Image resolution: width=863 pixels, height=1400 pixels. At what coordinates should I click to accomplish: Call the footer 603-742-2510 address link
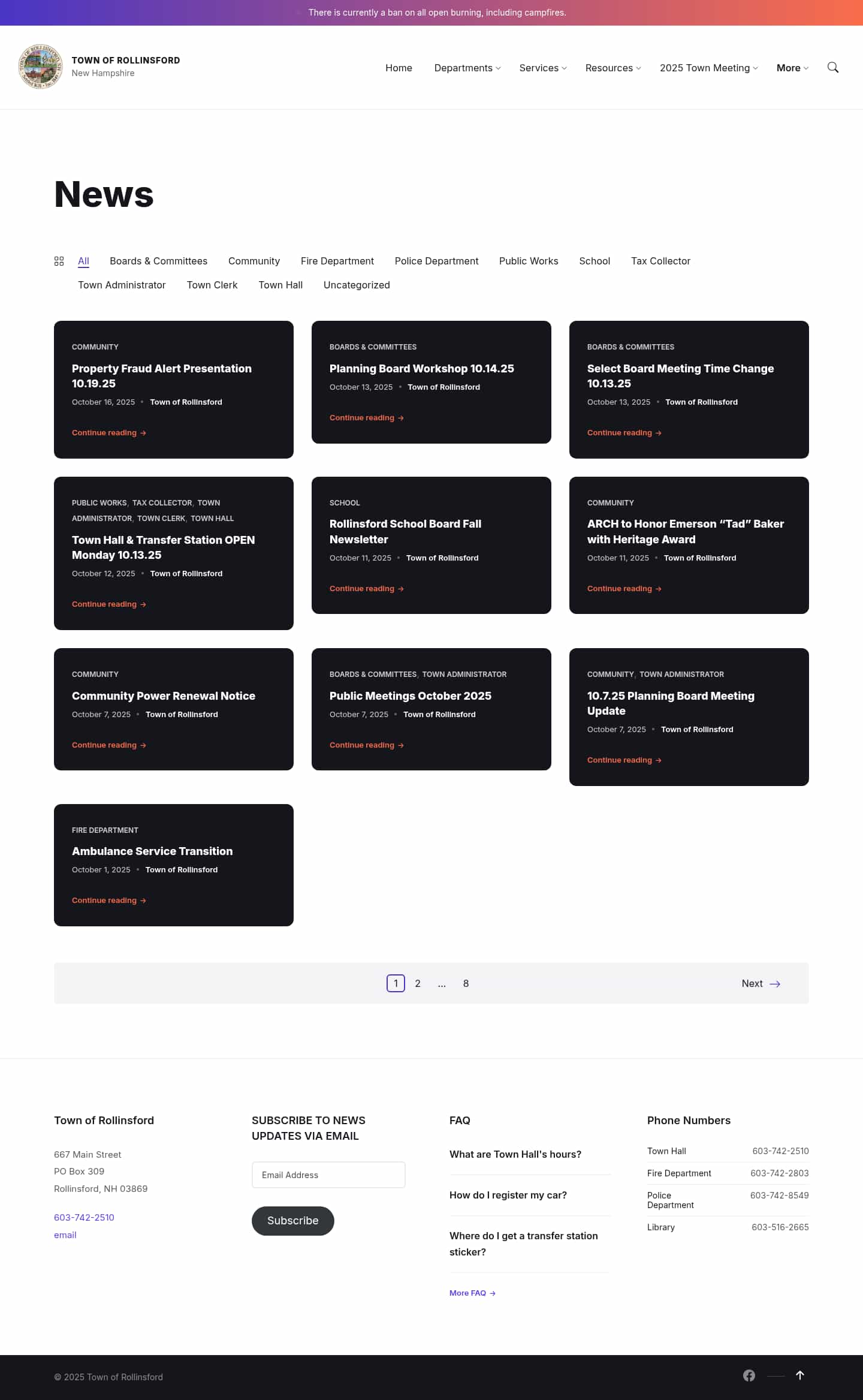click(84, 1217)
